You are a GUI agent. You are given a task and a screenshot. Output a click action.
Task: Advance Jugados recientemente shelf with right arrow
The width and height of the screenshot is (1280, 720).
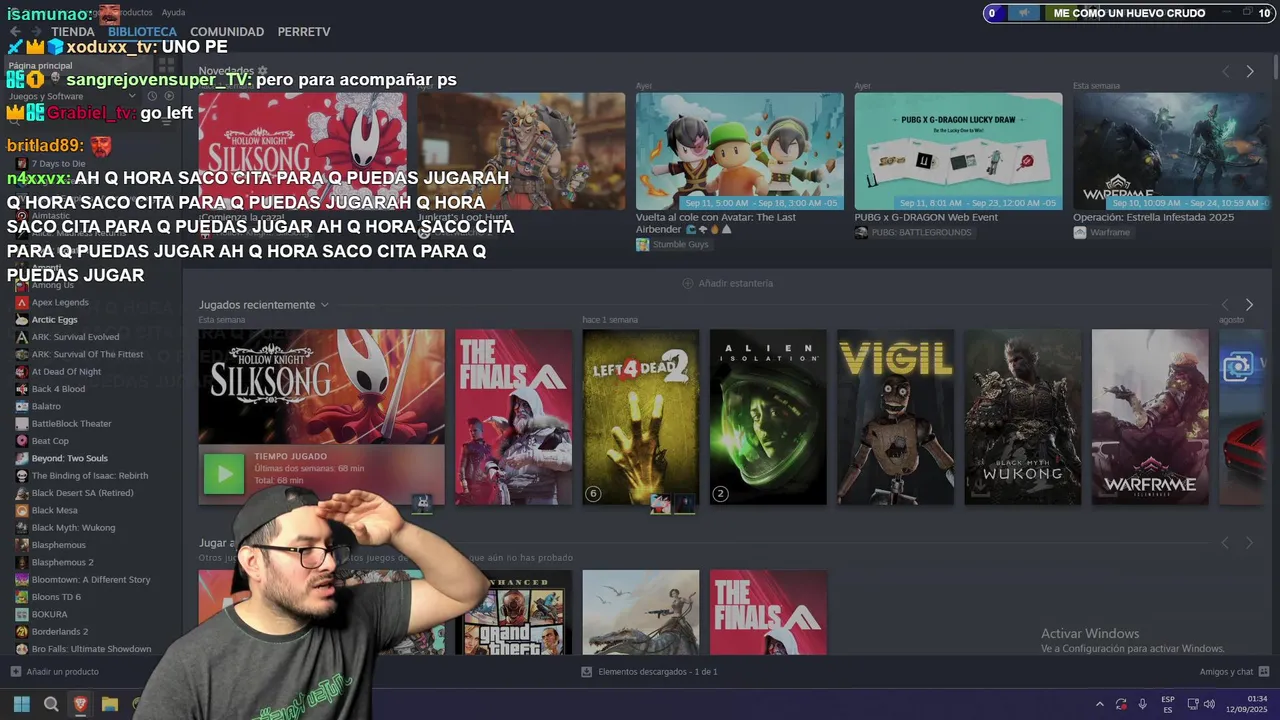1249,304
